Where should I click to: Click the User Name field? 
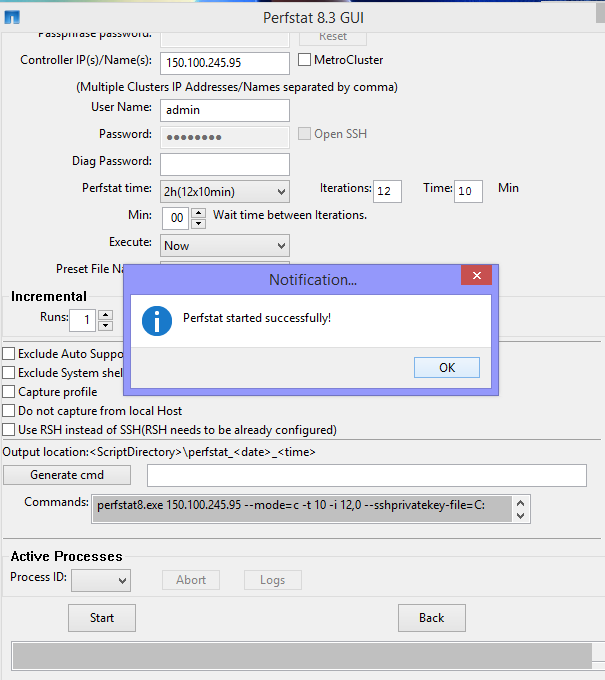pyautogui.click(x=225, y=110)
